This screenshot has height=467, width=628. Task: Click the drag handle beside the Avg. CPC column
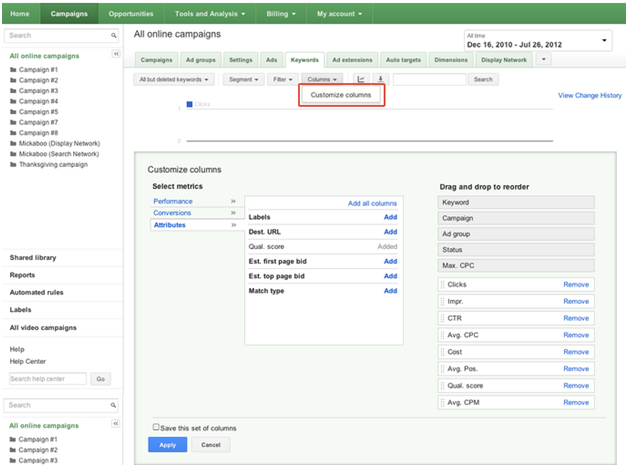442,335
